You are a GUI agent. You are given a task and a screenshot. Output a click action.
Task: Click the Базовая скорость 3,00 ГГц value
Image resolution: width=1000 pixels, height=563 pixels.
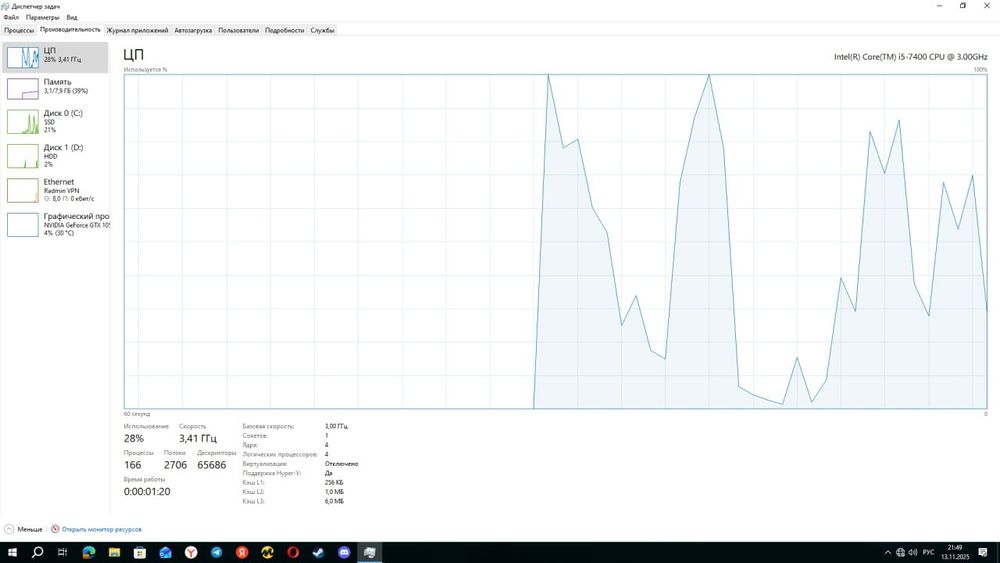(336, 426)
